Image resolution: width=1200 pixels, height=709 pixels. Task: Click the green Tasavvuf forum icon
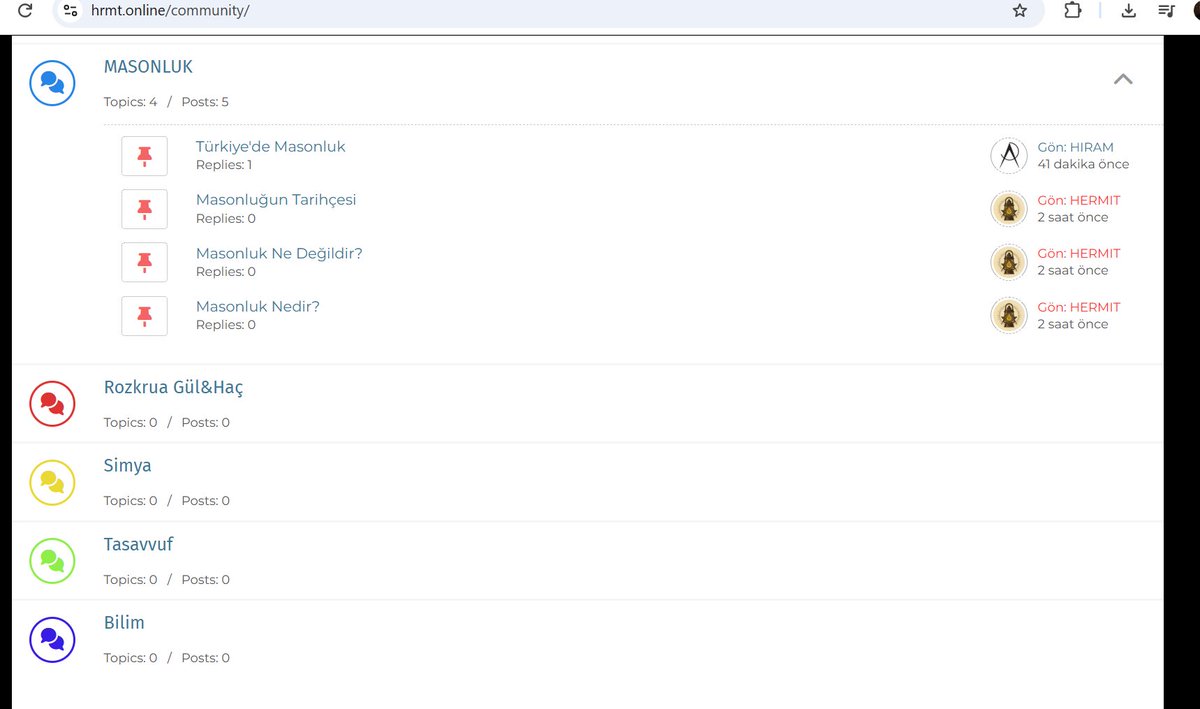pos(53,560)
